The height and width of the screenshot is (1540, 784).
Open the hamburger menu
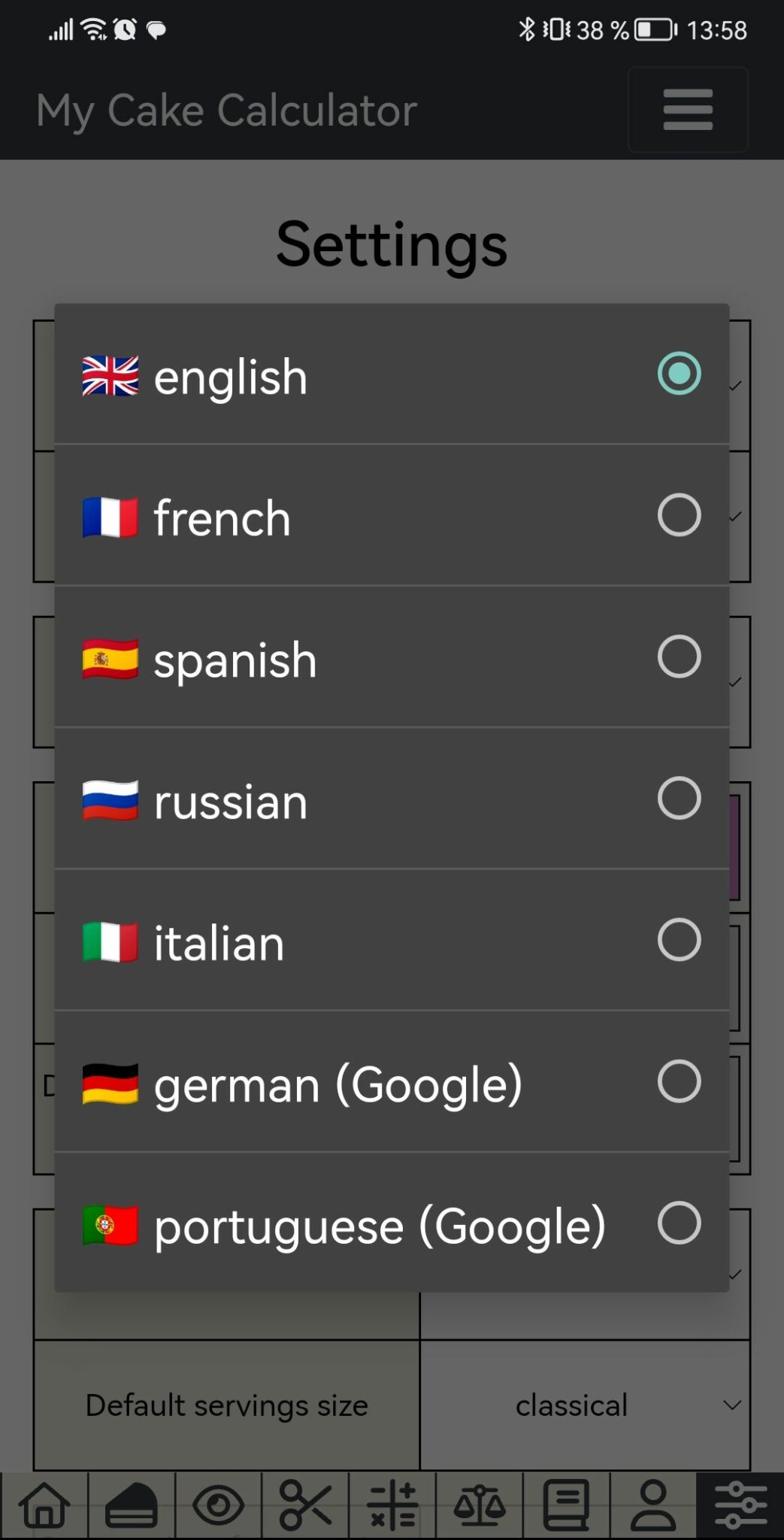[688, 110]
